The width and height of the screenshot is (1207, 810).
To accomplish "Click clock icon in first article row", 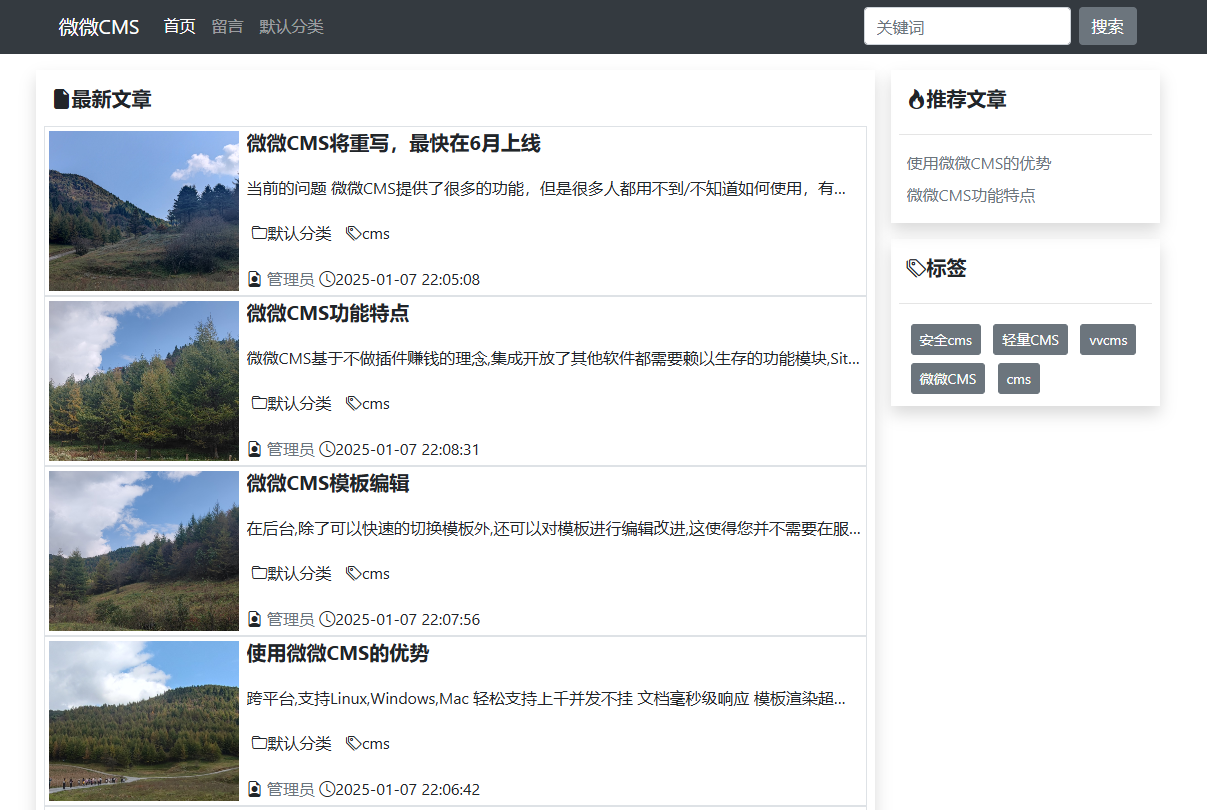I will [327, 279].
